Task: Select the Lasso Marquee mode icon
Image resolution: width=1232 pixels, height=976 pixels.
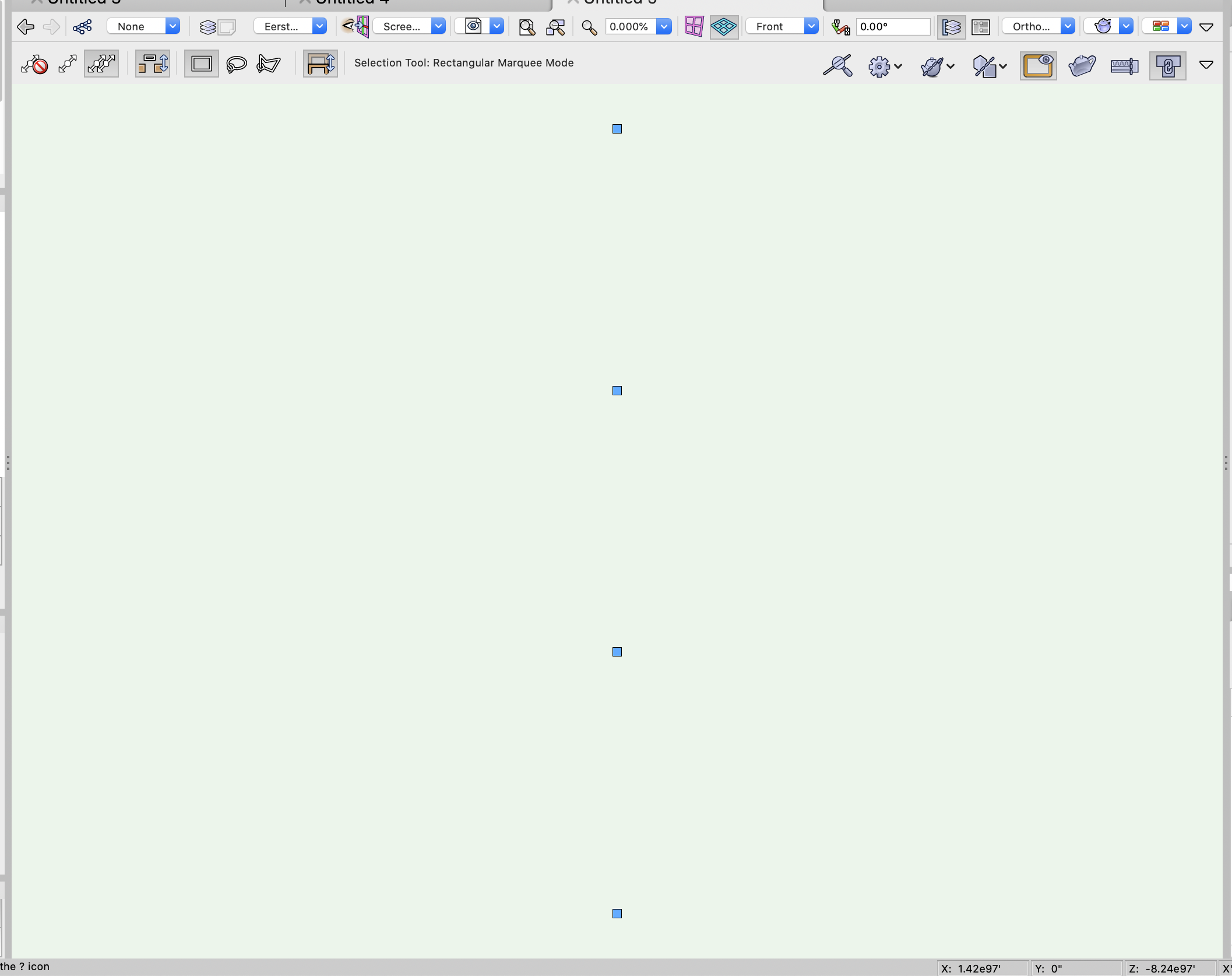Action: pyautogui.click(x=236, y=64)
